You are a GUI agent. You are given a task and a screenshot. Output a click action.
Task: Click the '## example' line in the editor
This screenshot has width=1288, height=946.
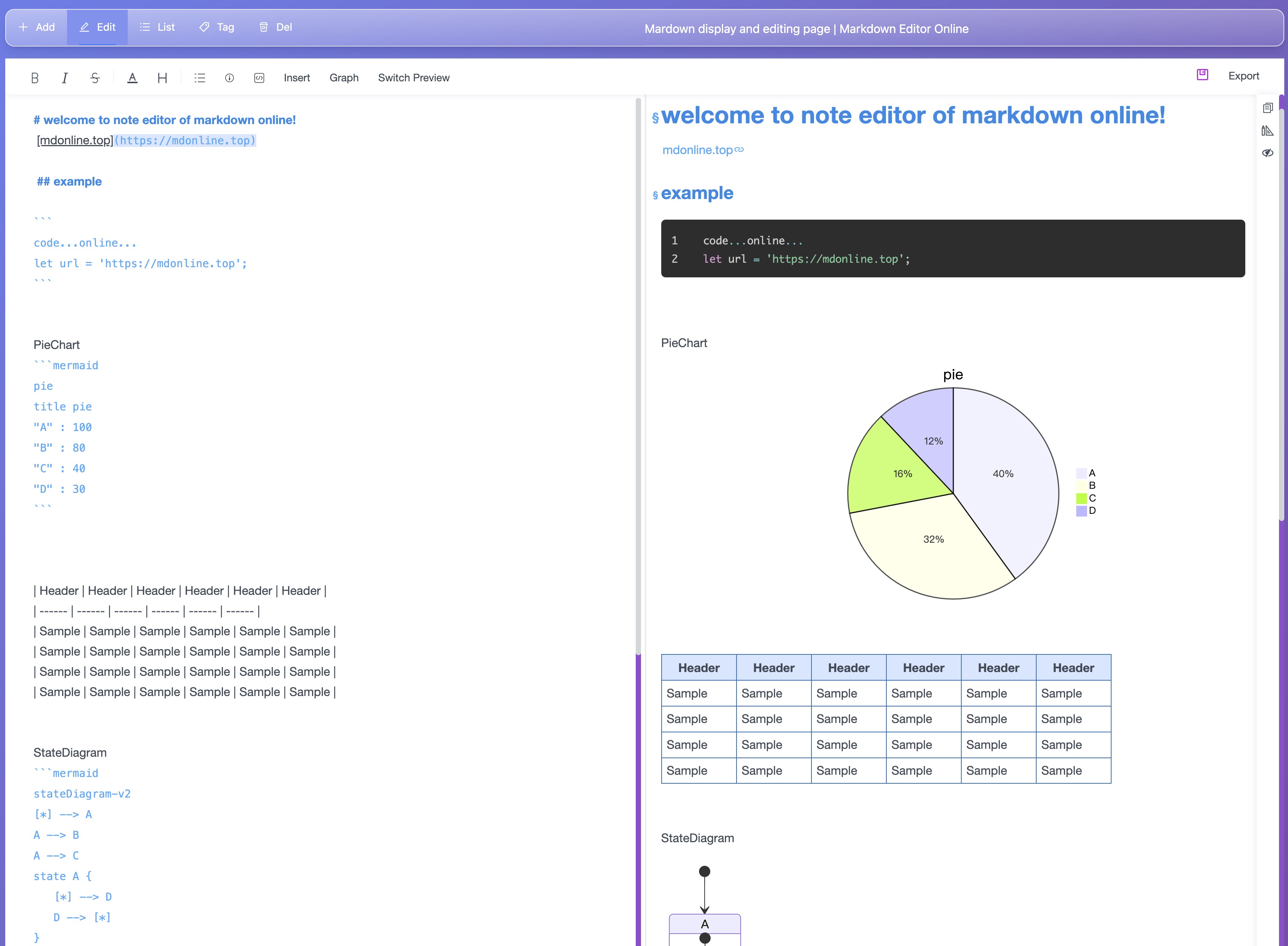69,181
